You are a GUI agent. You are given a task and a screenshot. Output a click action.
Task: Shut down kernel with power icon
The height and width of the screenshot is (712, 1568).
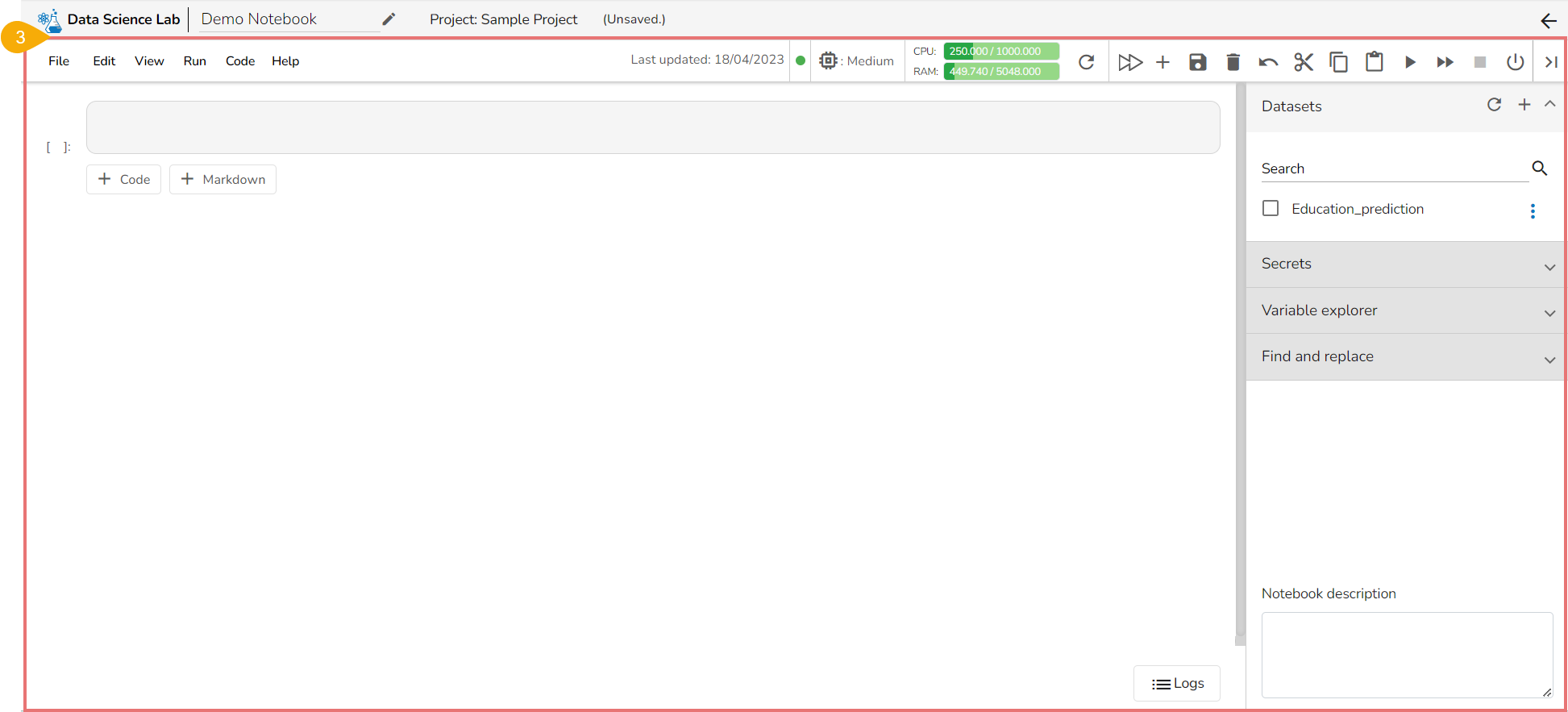(1516, 62)
